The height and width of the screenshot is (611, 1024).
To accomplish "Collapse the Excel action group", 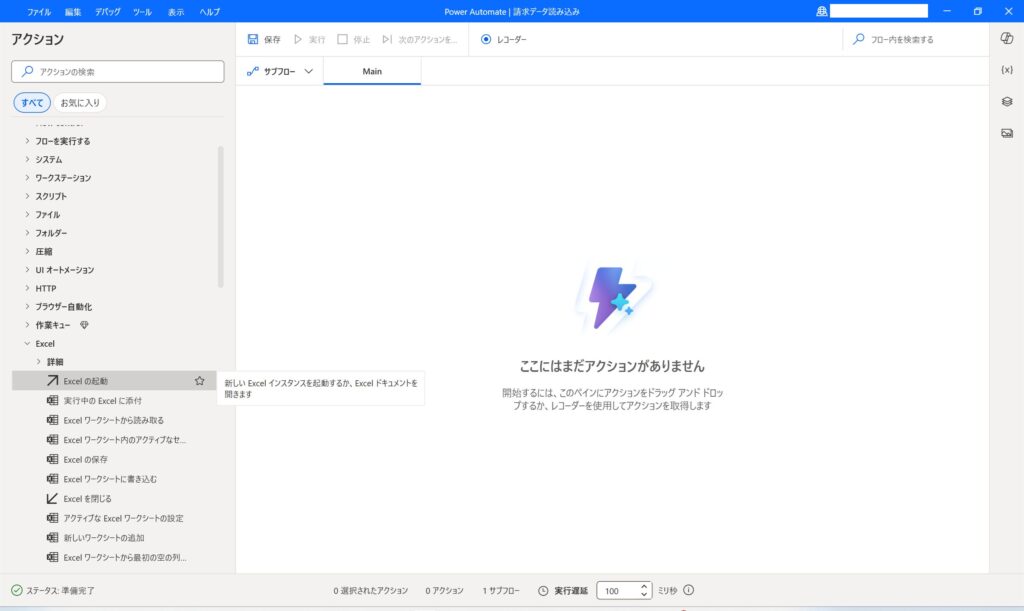I will [x=27, y=343].
